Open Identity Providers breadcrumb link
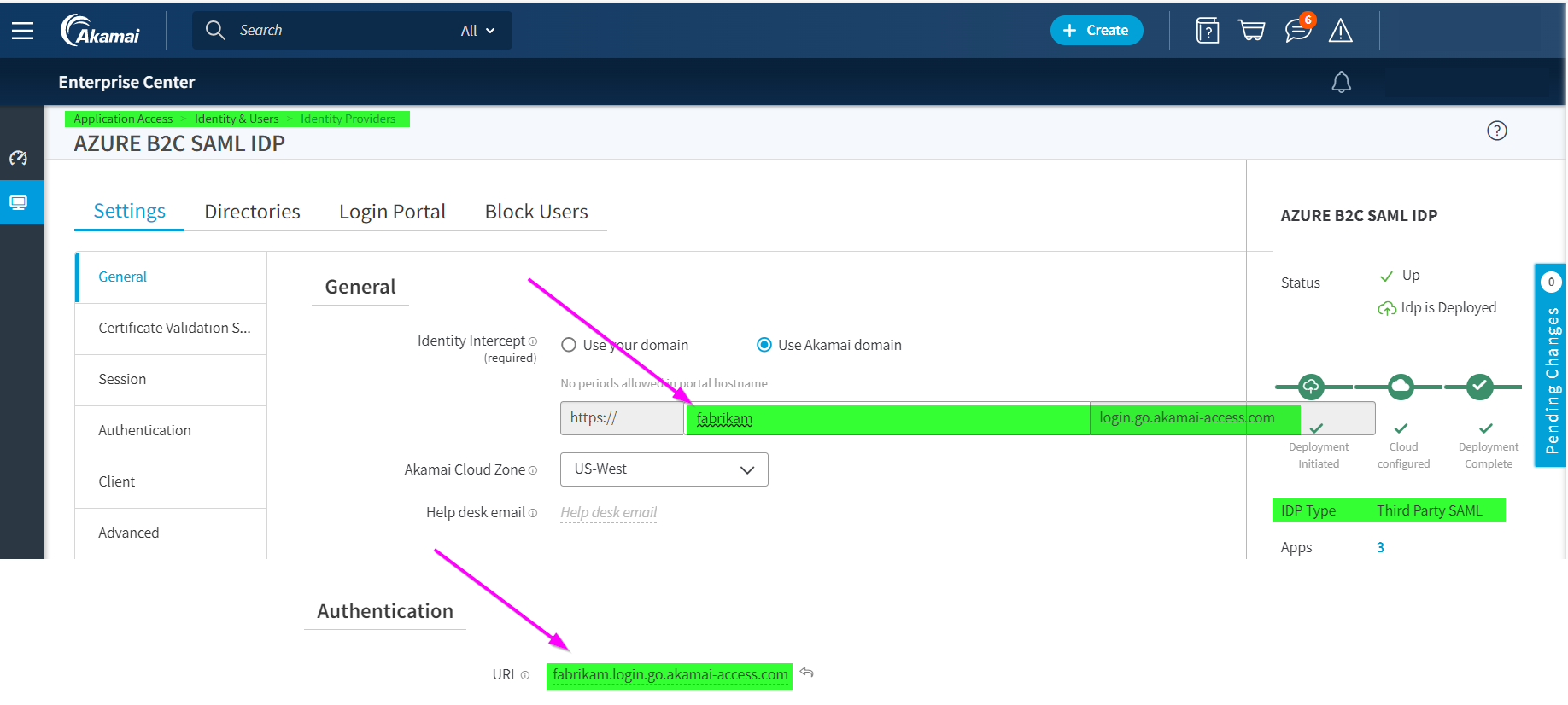The image size is (1568, 705). (x=348, y=119)
